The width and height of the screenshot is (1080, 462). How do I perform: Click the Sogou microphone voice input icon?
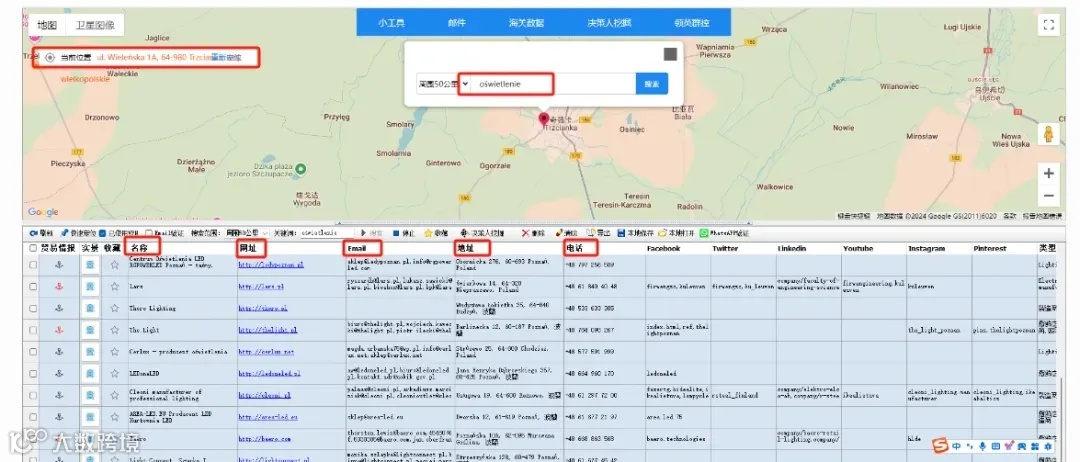(x=983, y=447)
